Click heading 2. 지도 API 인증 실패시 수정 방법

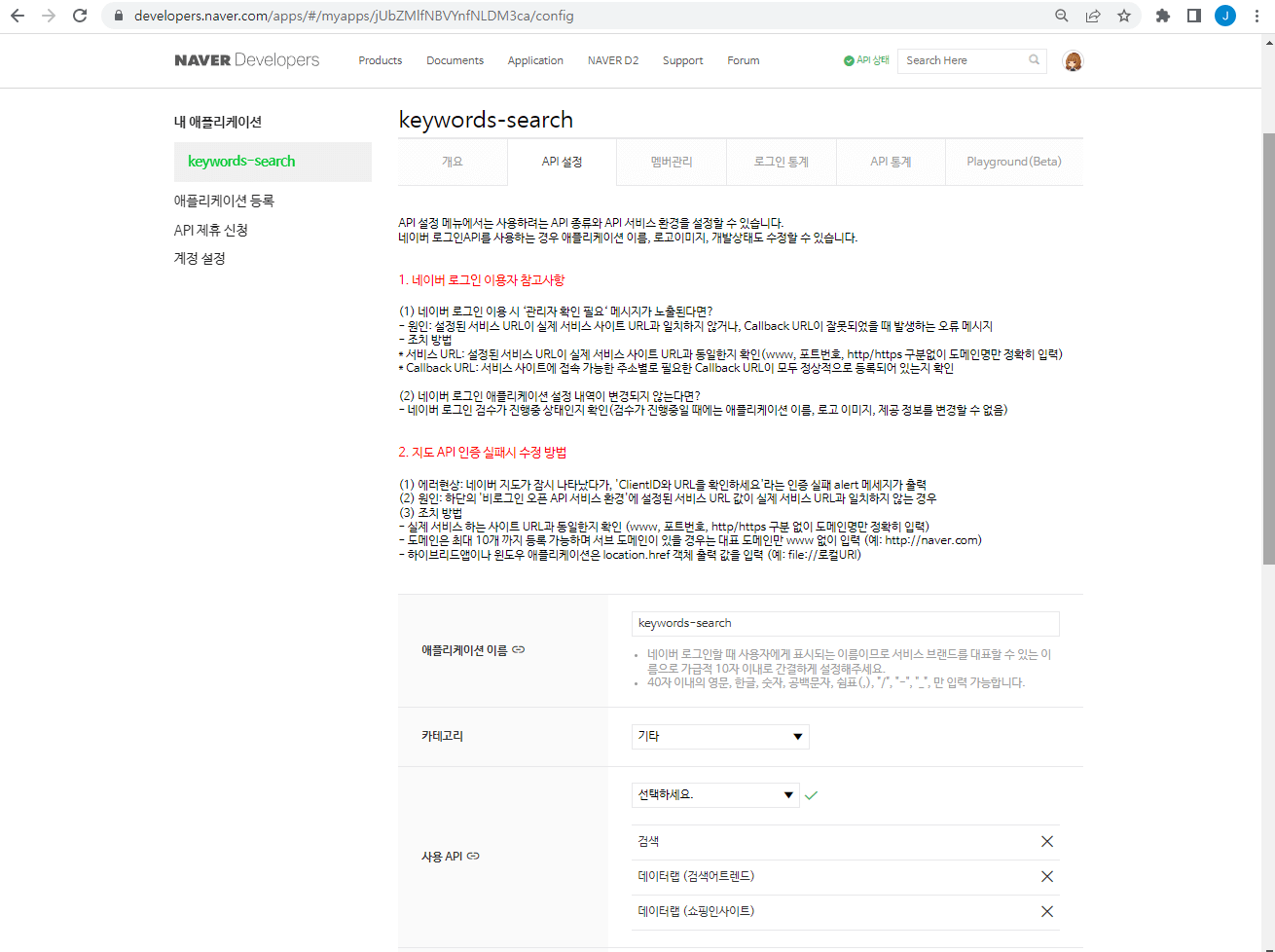[482, 452]
